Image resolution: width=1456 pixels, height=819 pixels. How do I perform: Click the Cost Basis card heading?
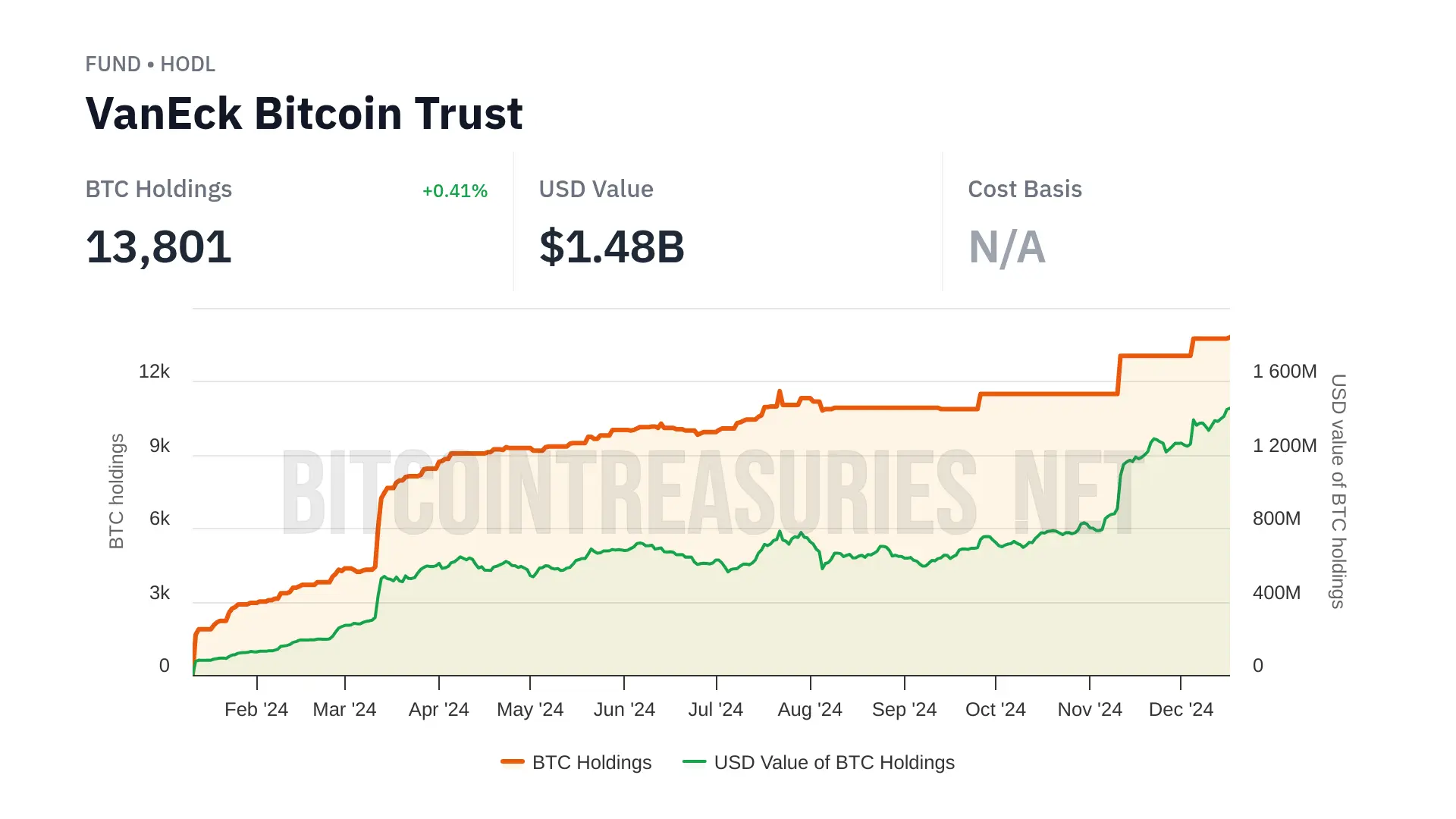click(1025, 189)
